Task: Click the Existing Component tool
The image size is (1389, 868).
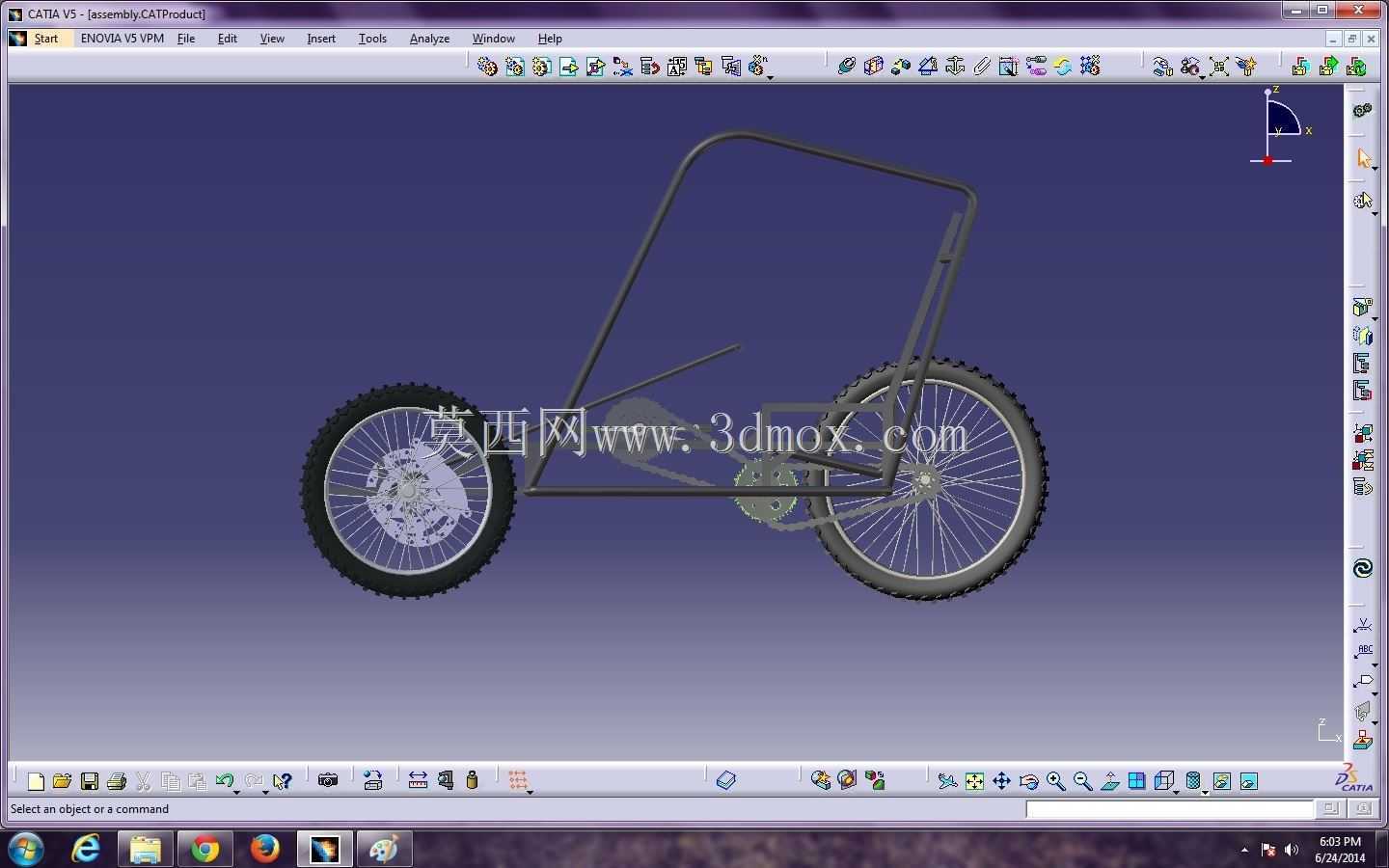Action: coord(568,66)
